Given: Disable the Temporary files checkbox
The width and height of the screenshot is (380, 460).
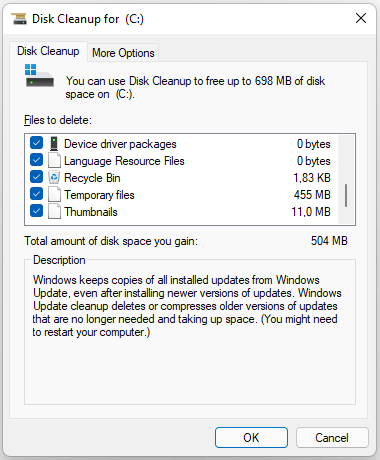Looking at the screenshot, I should coord(36,194).
